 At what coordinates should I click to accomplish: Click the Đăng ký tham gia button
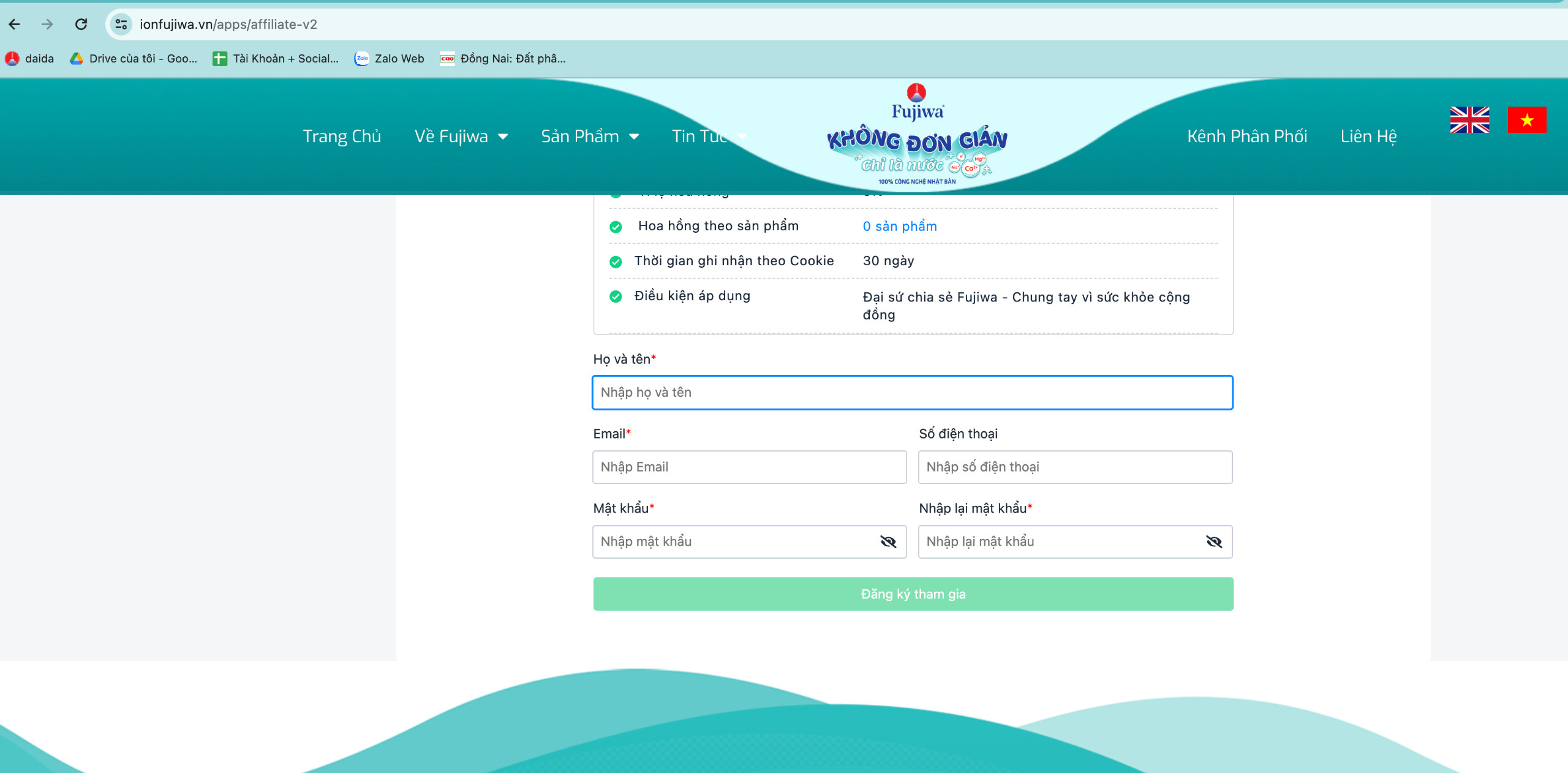tap(913, 594)
